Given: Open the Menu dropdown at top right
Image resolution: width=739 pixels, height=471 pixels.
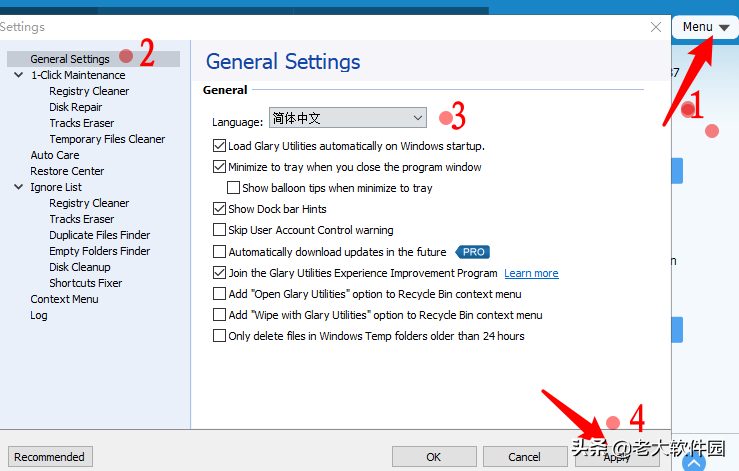Looking at the screenshot, I should click(706, 27).
